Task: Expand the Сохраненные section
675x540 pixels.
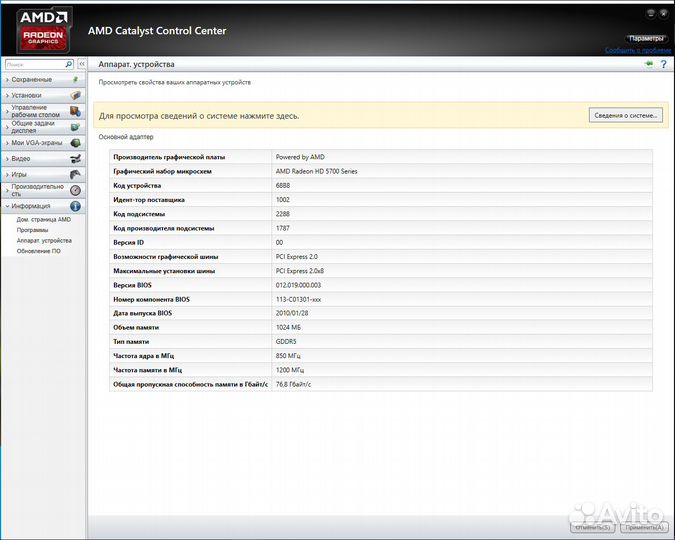Action: tap(43, 80)
